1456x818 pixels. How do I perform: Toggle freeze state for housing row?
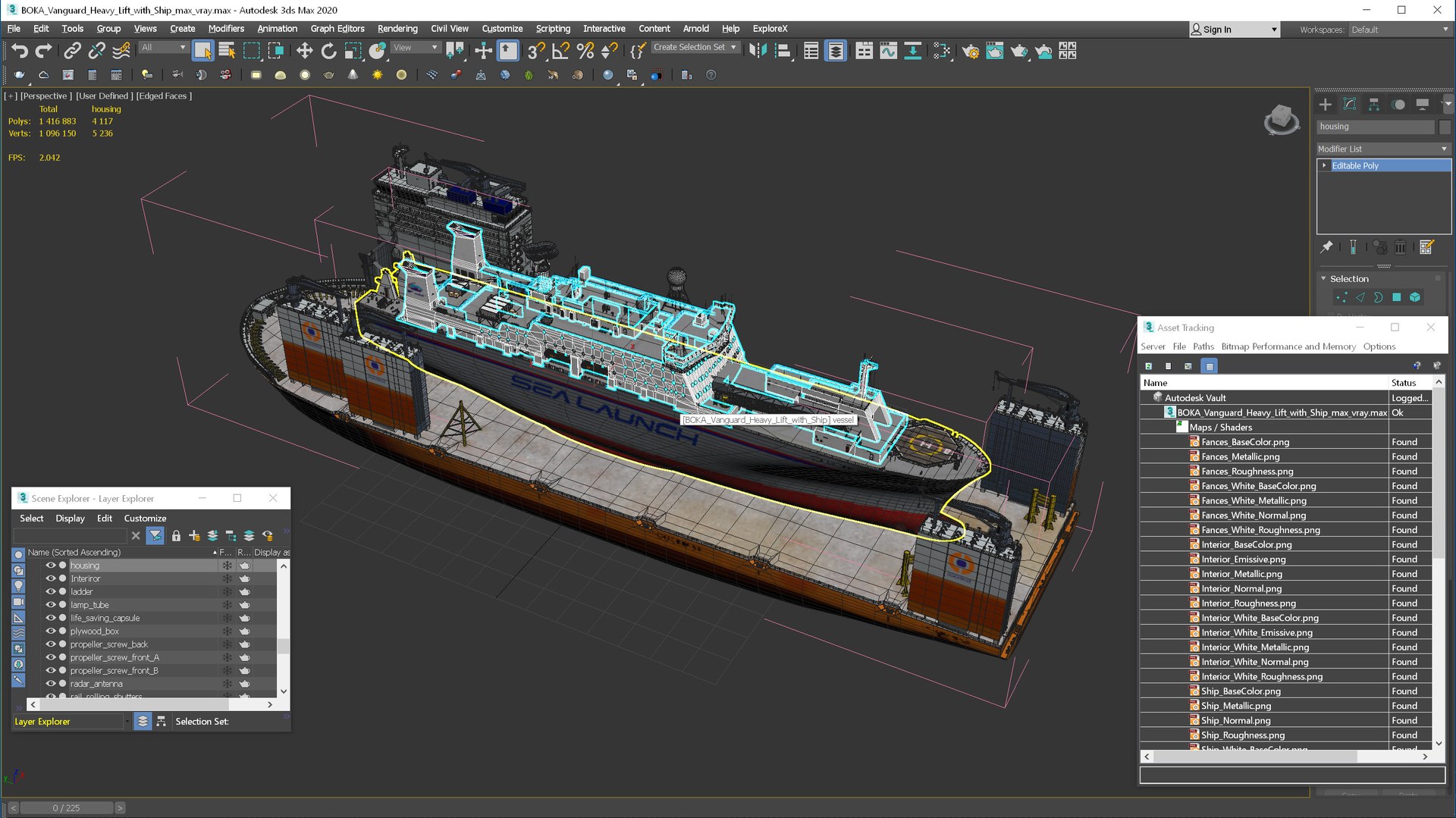(227, 566)
